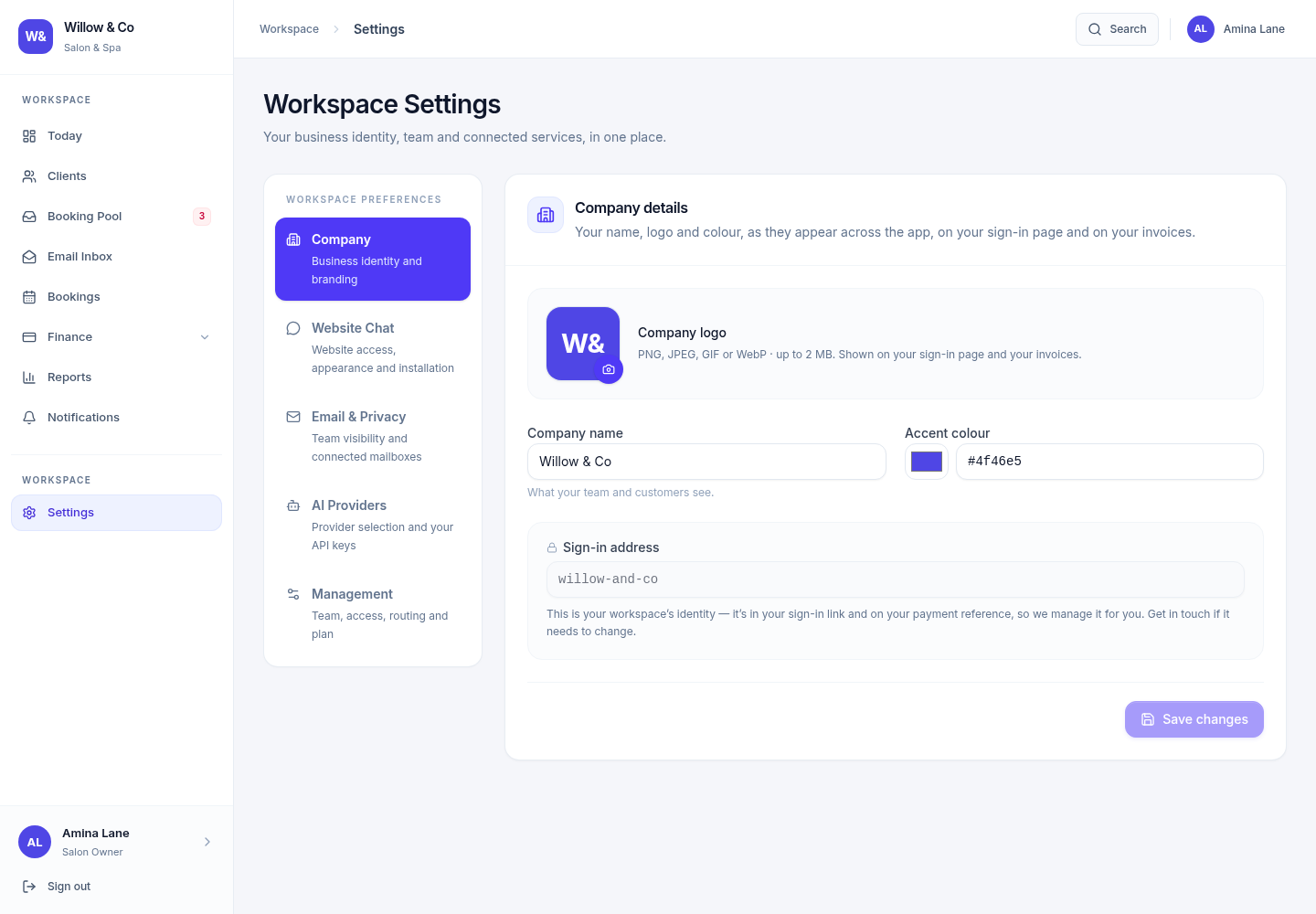The width and height of the screenshot is (1316, 914).
Task: Click the Sign out link
Action: pos(116,887)
